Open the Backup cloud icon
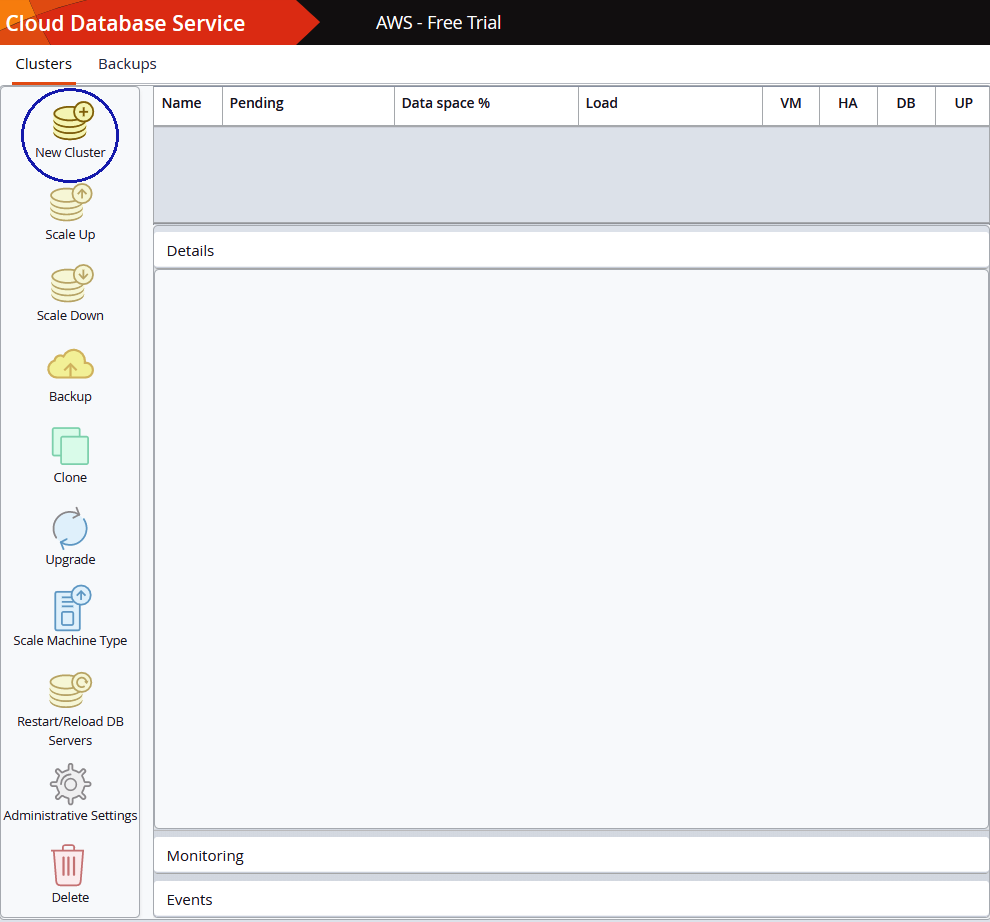The width and height of the screenshot is (990, 922). (70, 366)
